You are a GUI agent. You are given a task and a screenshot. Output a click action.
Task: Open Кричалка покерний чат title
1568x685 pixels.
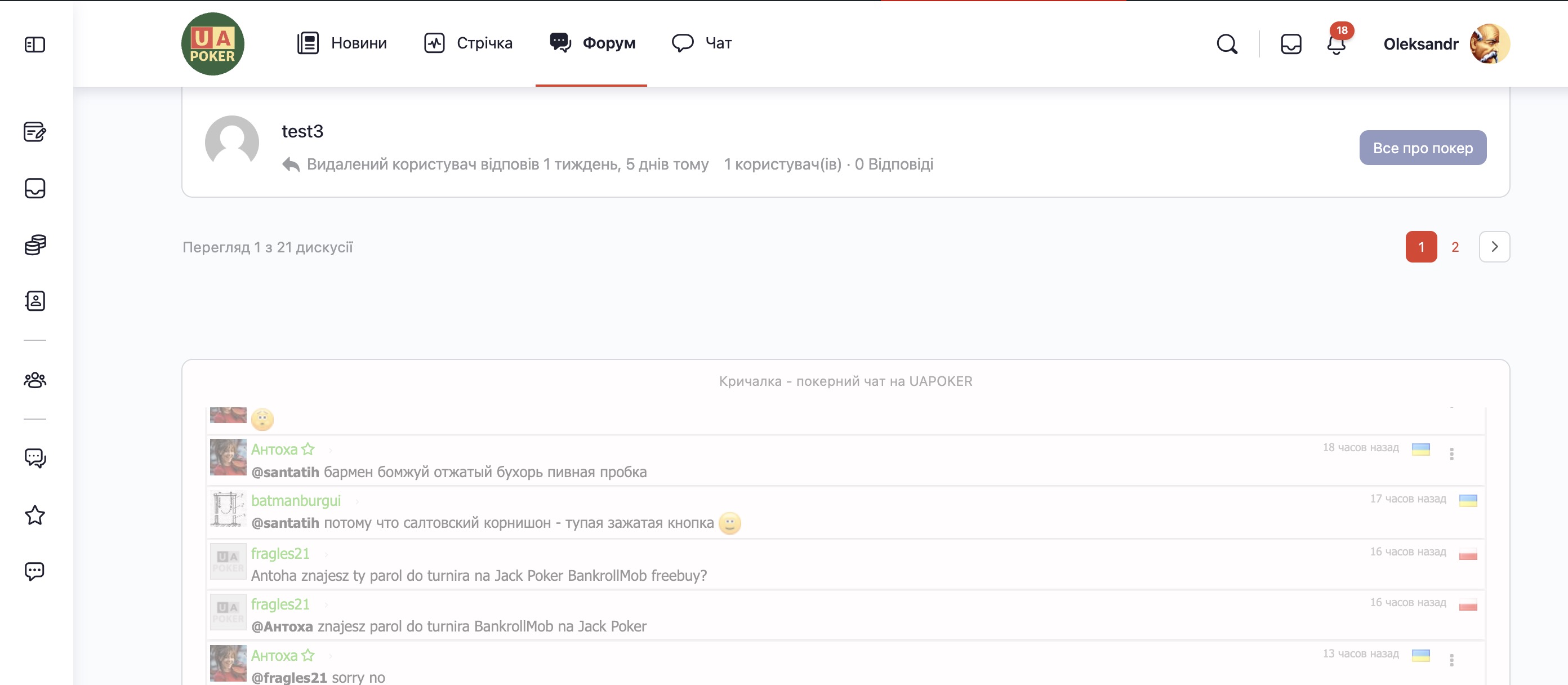pyautogui.click(x=845, y=381)
